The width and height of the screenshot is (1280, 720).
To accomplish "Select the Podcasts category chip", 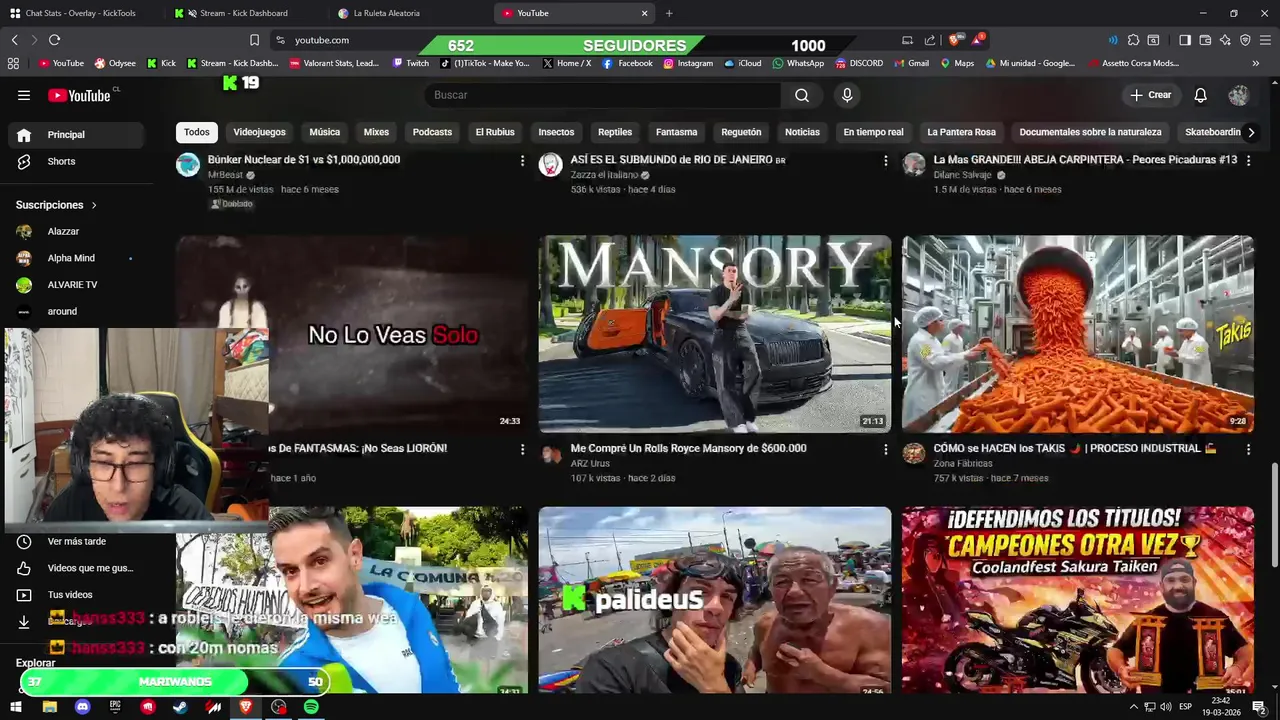I will pos(432,132).
